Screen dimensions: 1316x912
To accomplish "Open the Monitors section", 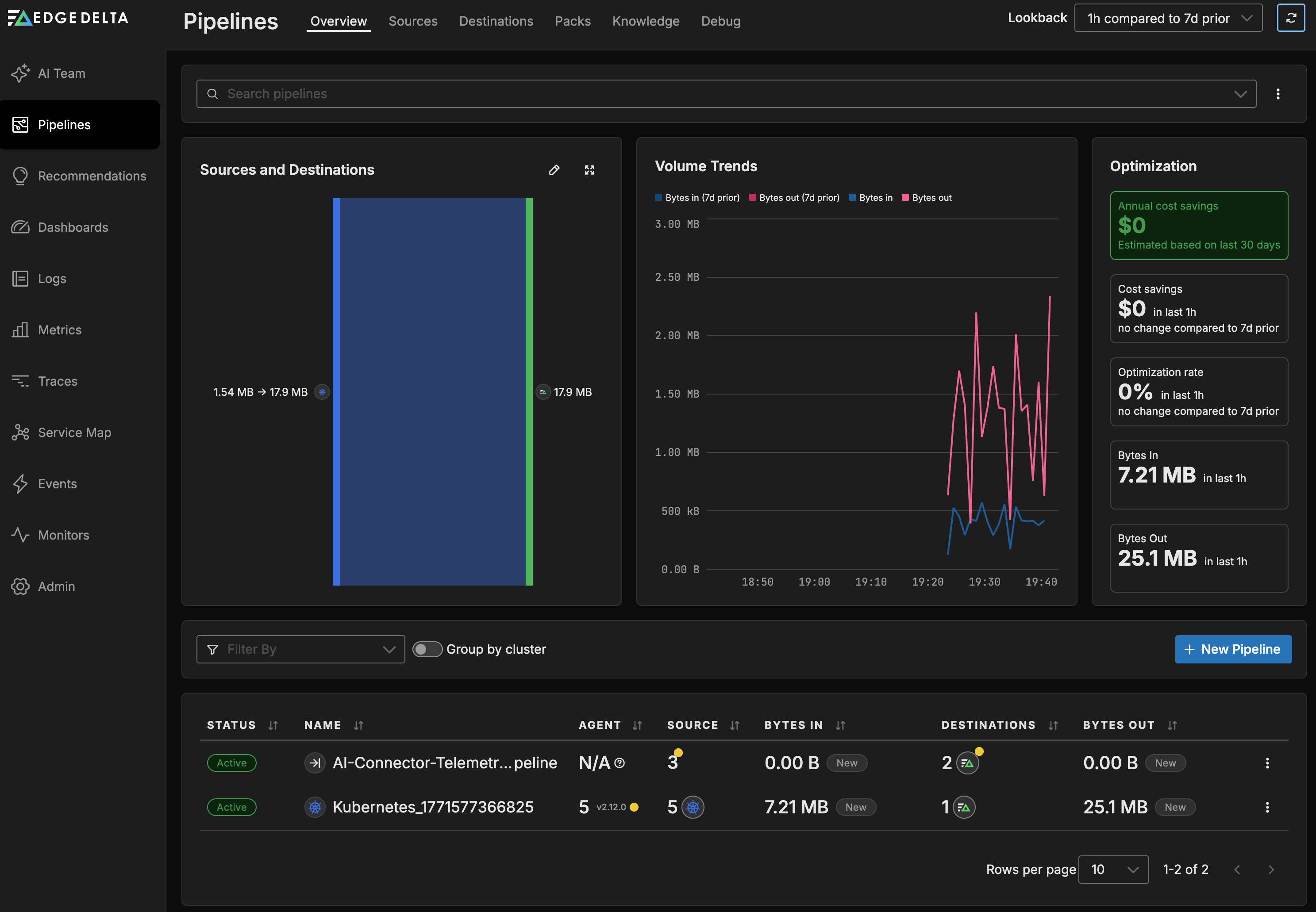I will pyautogui.click(x=63, y=535).
